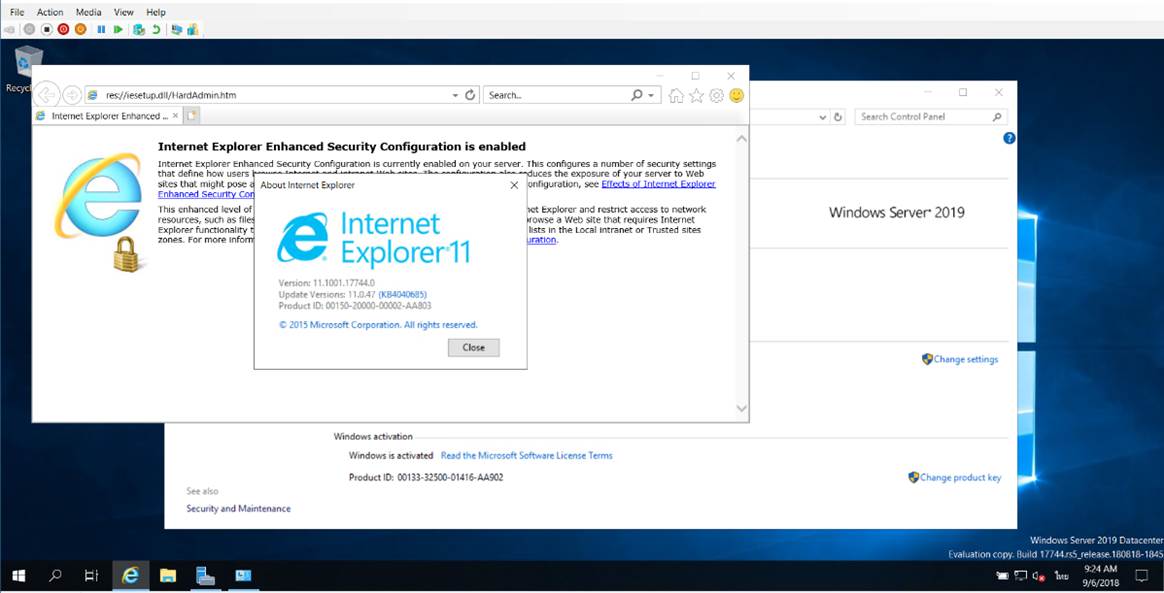The image size is (1164, 593).
Task: Click the up arrow of IE's vertical scrollbar
Action: point(741,139)
